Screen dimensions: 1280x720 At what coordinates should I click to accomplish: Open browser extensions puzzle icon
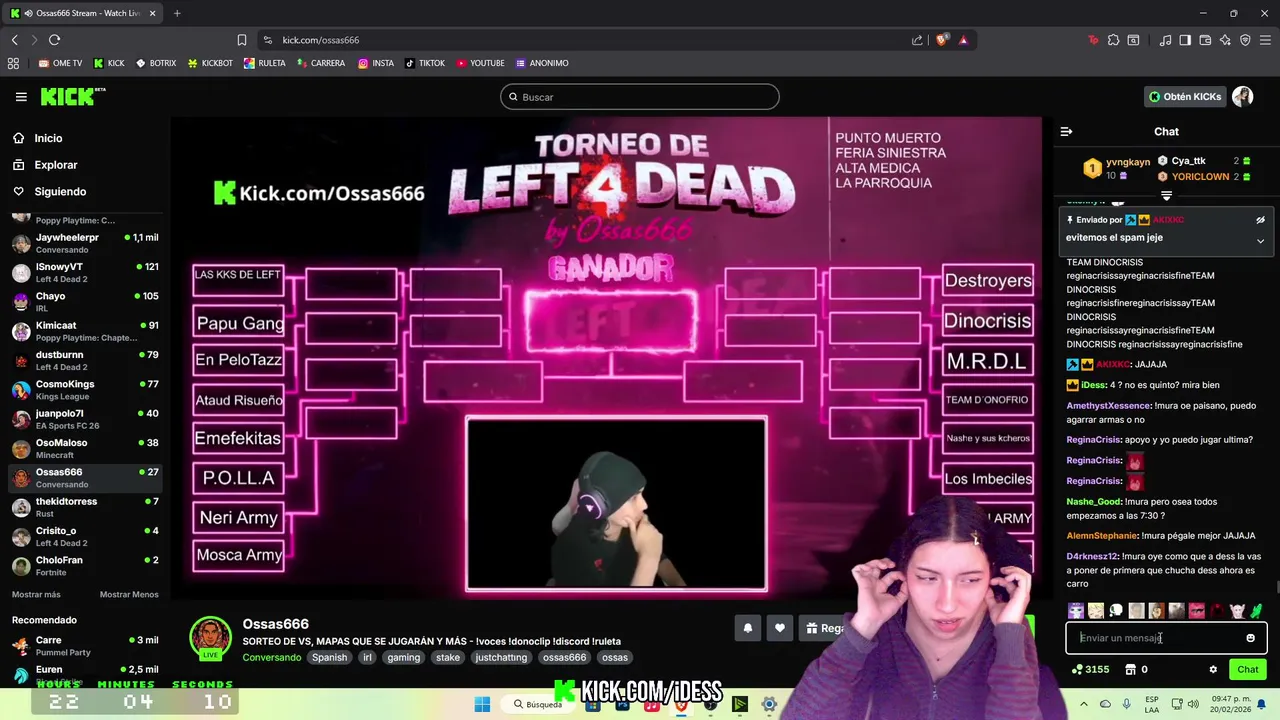click(1113, 40)
